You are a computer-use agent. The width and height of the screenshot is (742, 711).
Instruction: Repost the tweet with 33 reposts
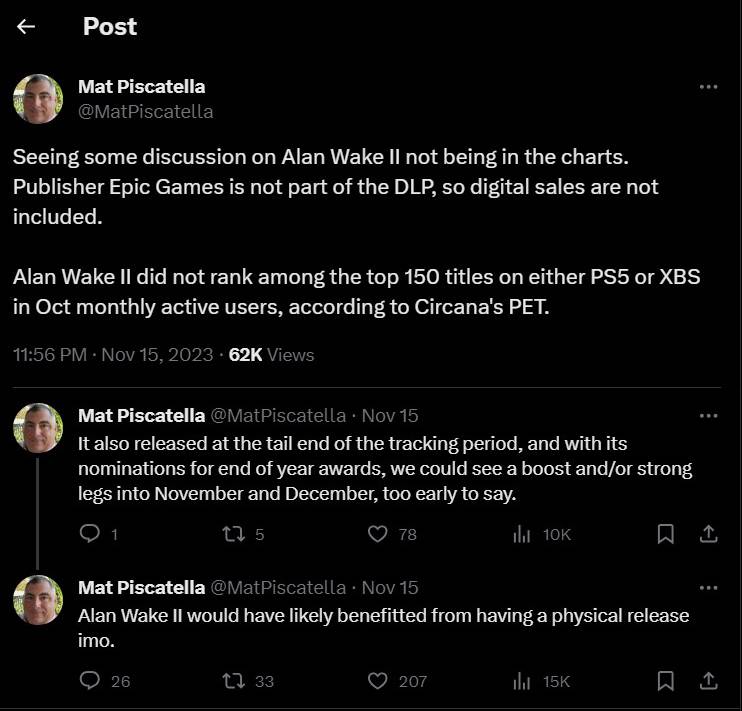click(234, 681)
